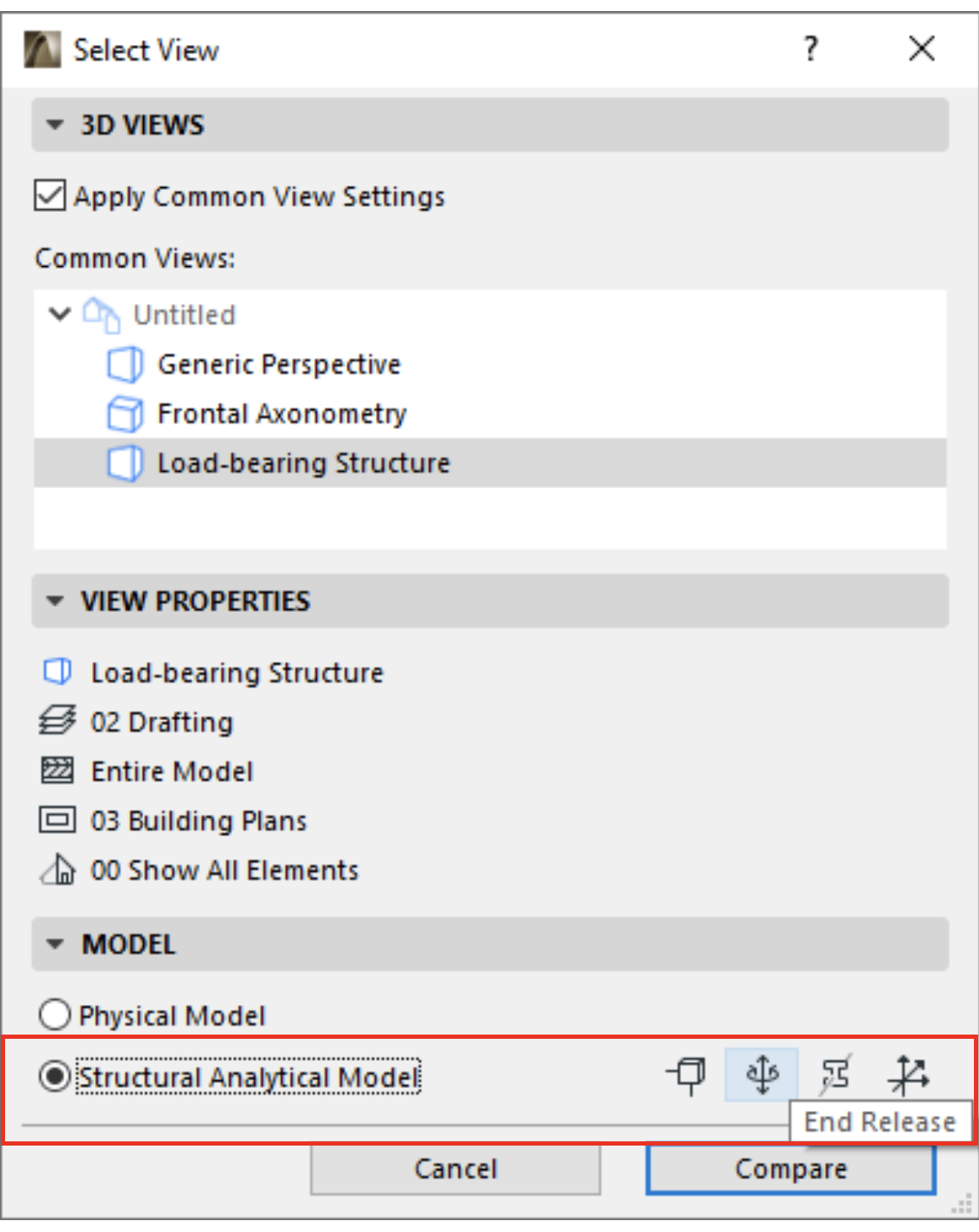Click the local coordinate axes icon

(909, 1074)
